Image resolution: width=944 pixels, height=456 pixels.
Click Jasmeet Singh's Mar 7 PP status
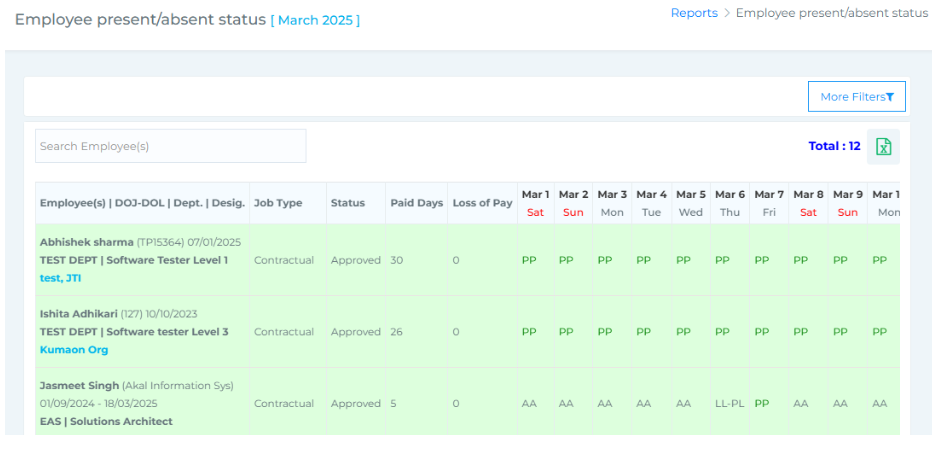pyautogui.click(x=762, y=404)
